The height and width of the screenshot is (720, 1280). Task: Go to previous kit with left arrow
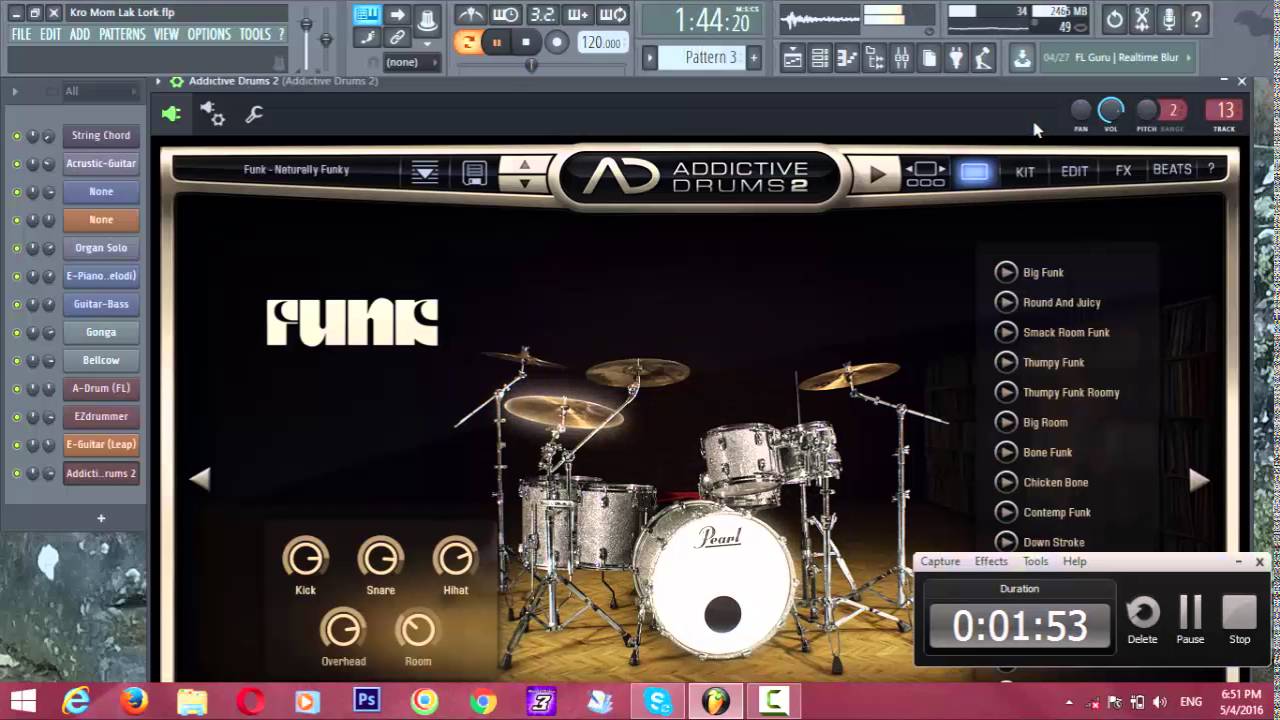point(200,480)
